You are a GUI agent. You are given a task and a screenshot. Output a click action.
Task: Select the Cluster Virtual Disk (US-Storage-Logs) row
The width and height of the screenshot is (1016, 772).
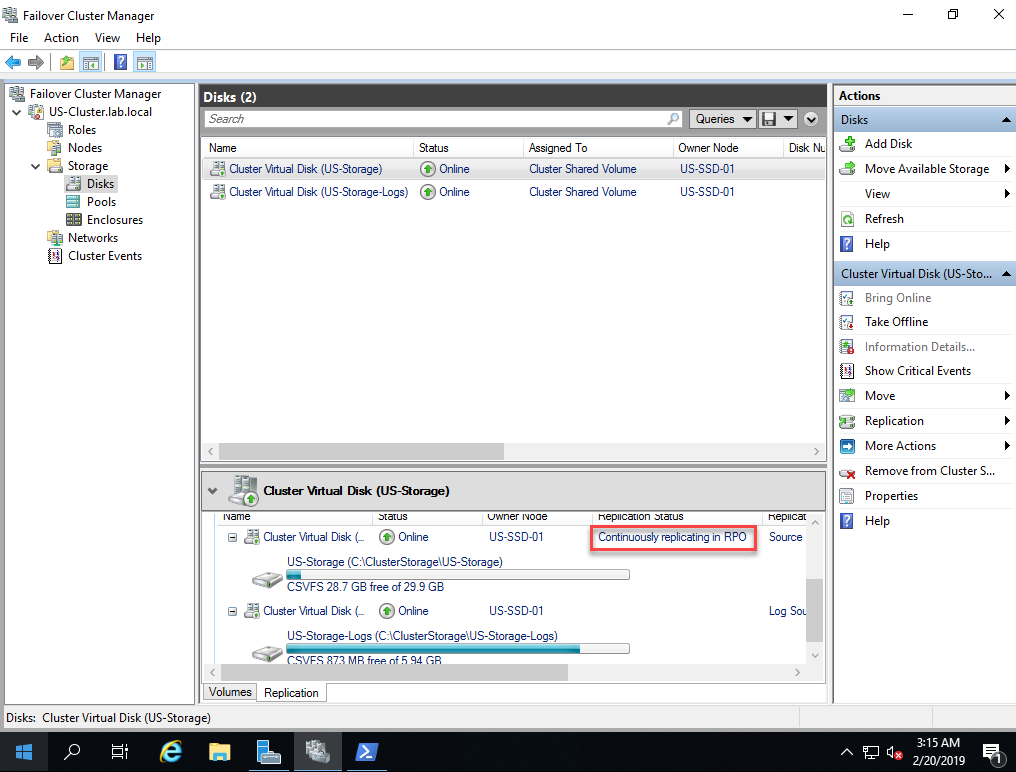coord(318,192)
